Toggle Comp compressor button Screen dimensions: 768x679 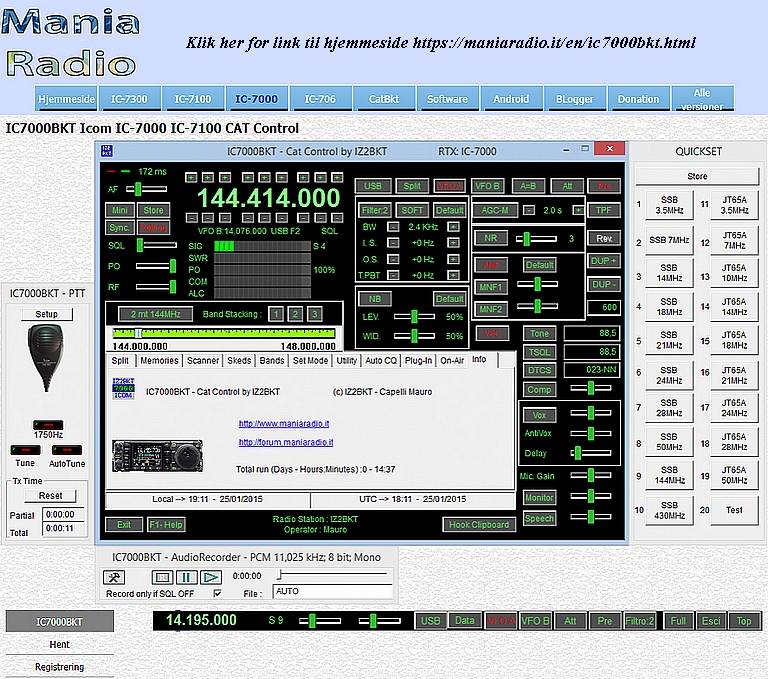539,389
